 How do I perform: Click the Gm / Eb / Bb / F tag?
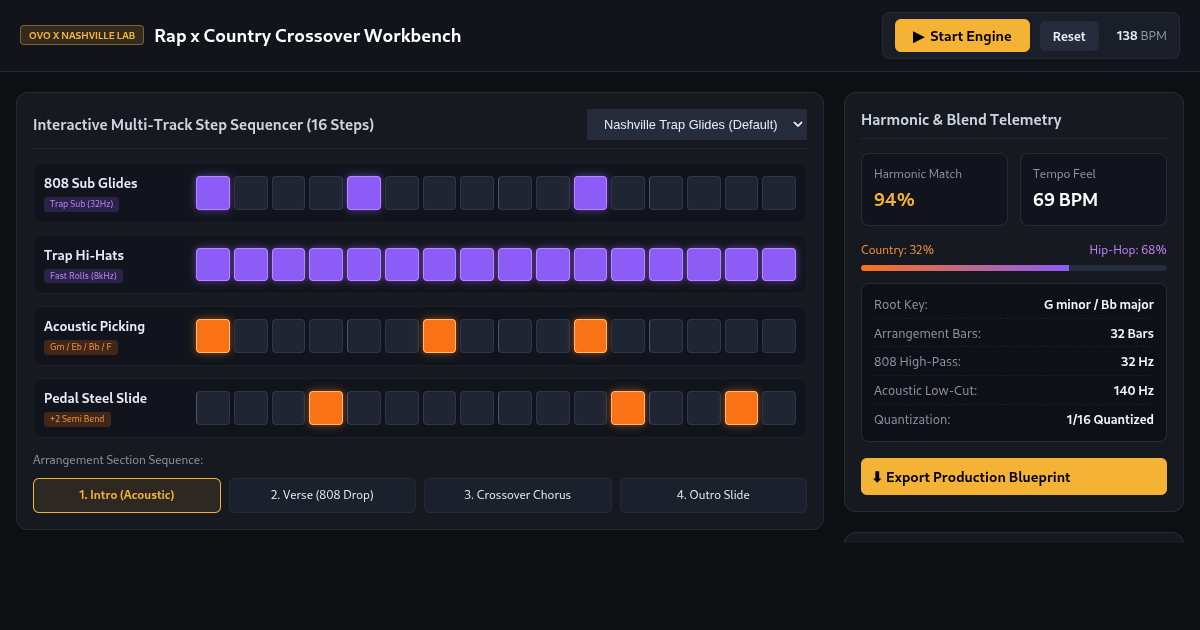tap(81, 347)
